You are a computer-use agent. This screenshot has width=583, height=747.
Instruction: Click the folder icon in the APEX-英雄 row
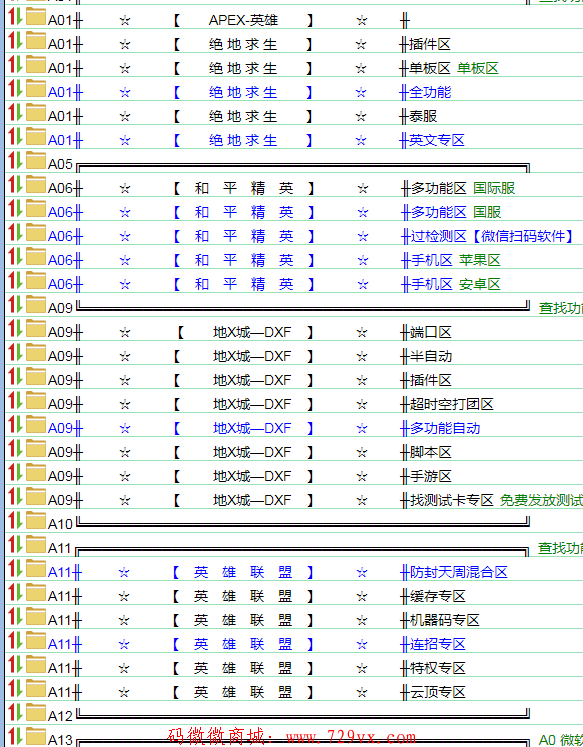pyautogui.click(x=35, y=17)
